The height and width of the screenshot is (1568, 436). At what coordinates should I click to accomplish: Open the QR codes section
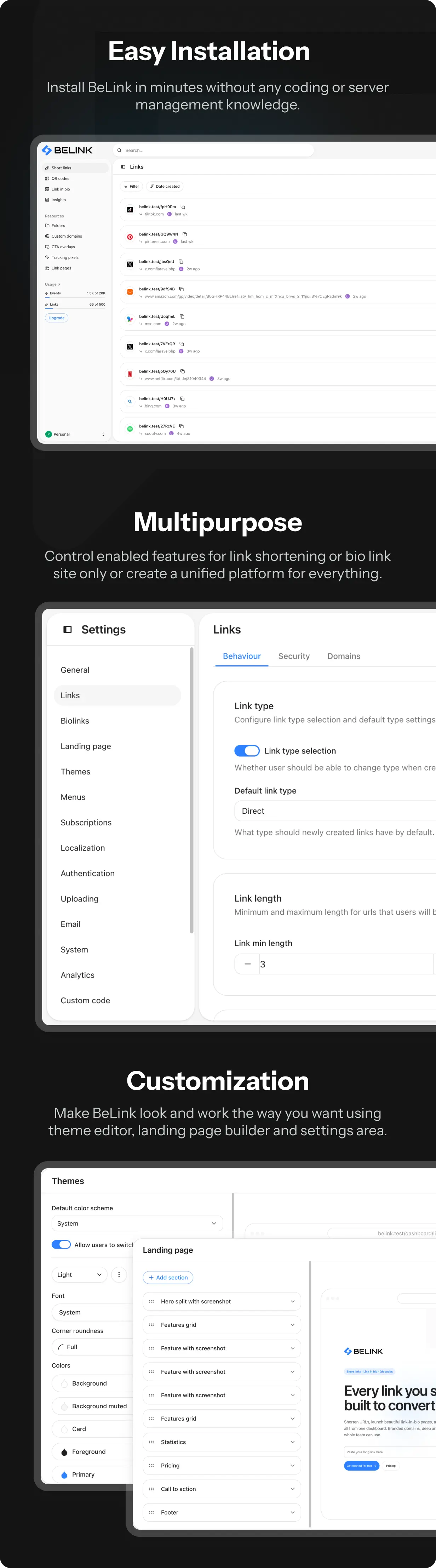(75, 178)
